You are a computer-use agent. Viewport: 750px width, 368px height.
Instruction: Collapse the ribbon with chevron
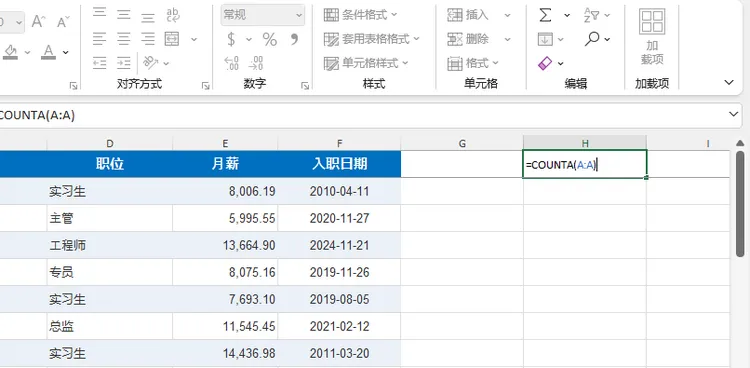coord(729,82)
